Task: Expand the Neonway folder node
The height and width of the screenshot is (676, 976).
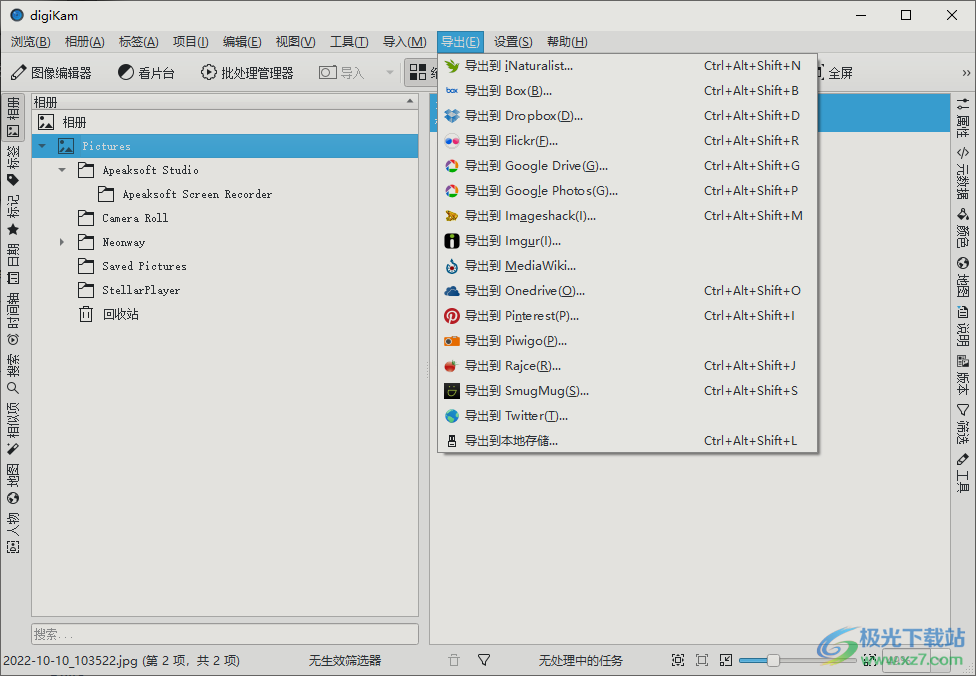Action: pyautogui.click(x=62, y=242)
